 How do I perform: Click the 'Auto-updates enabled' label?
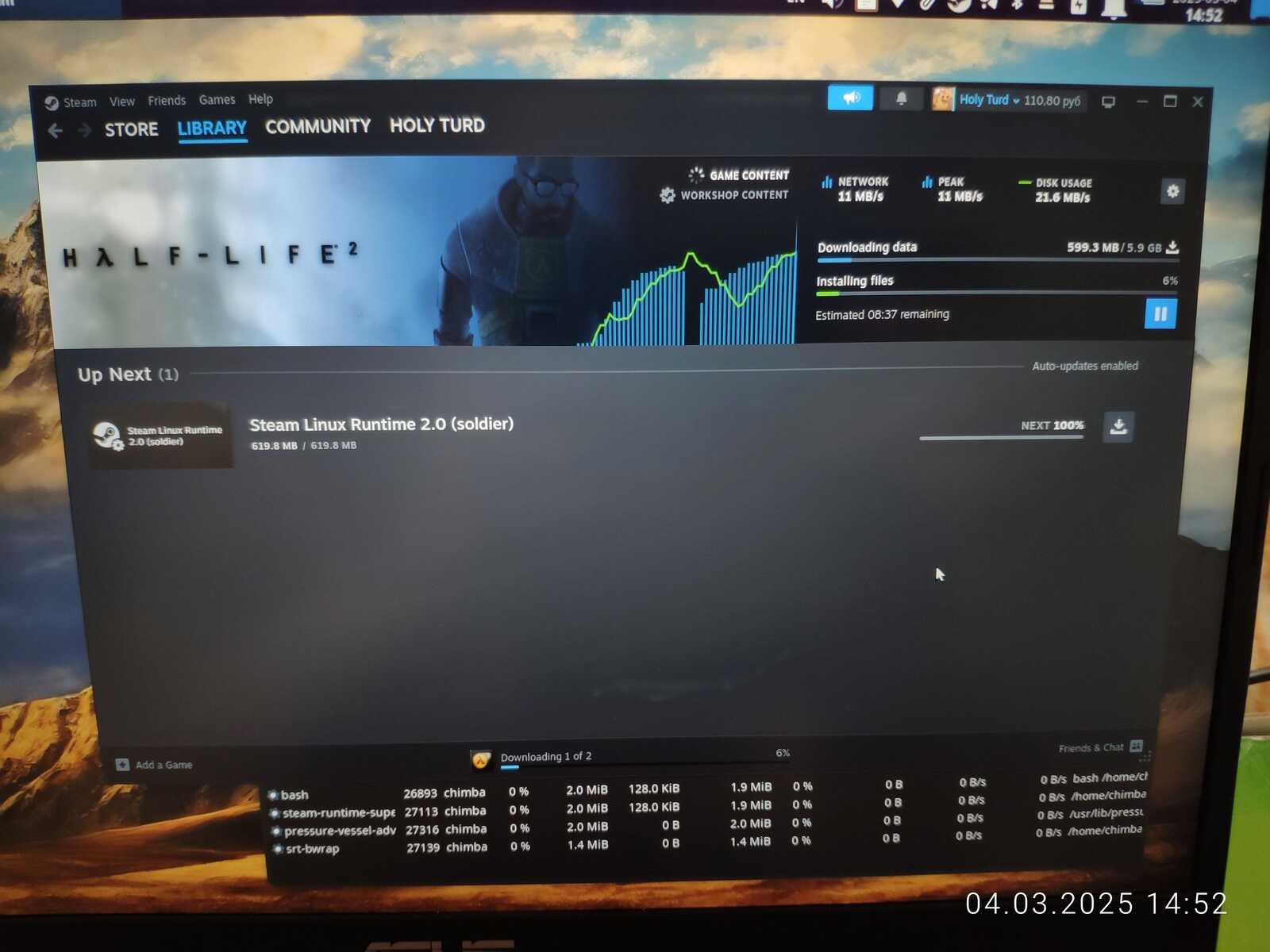point(1085,366)
